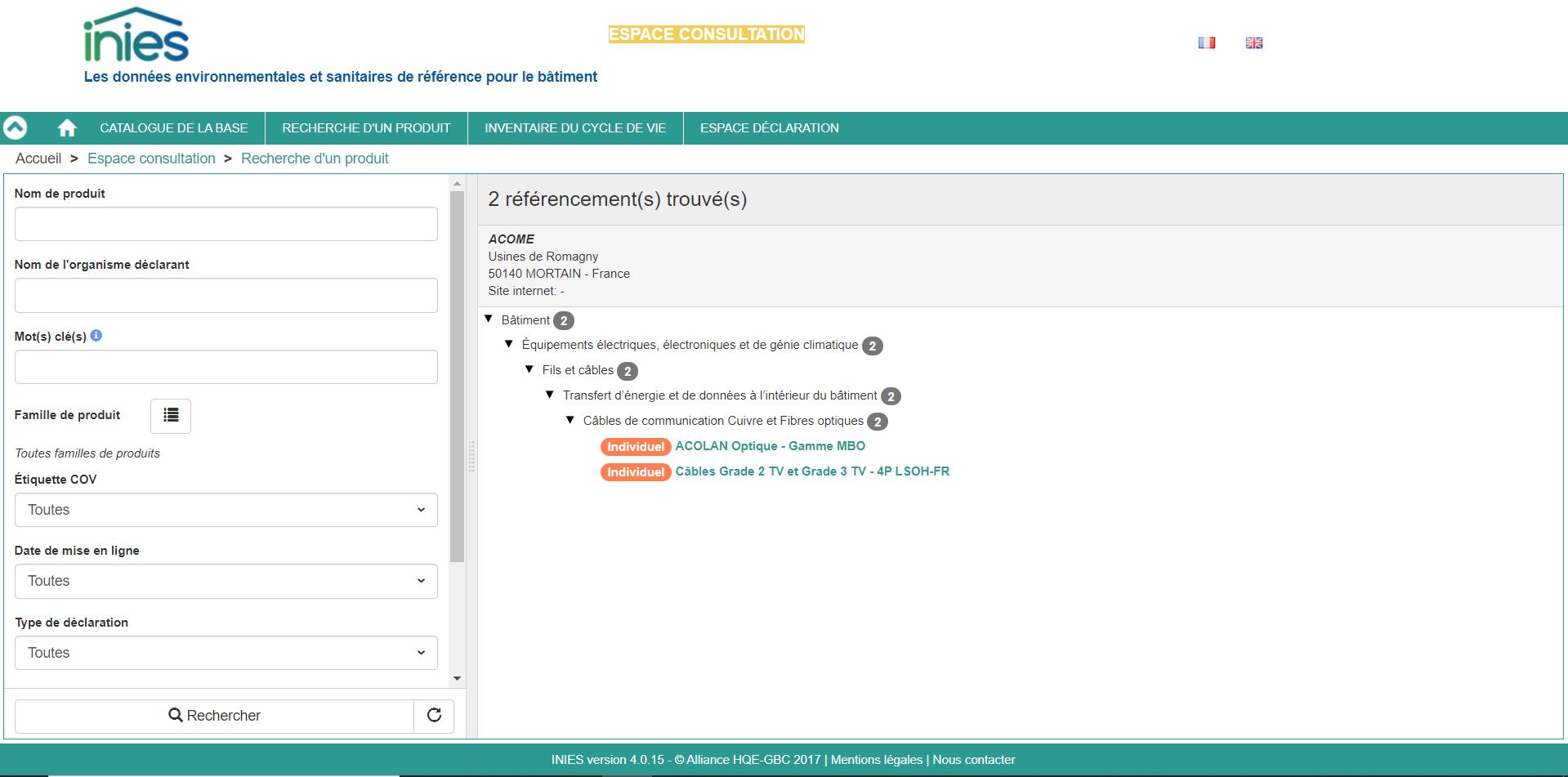Click "2 référencement(s) trouvé(s)" heading

pos(618,199)
